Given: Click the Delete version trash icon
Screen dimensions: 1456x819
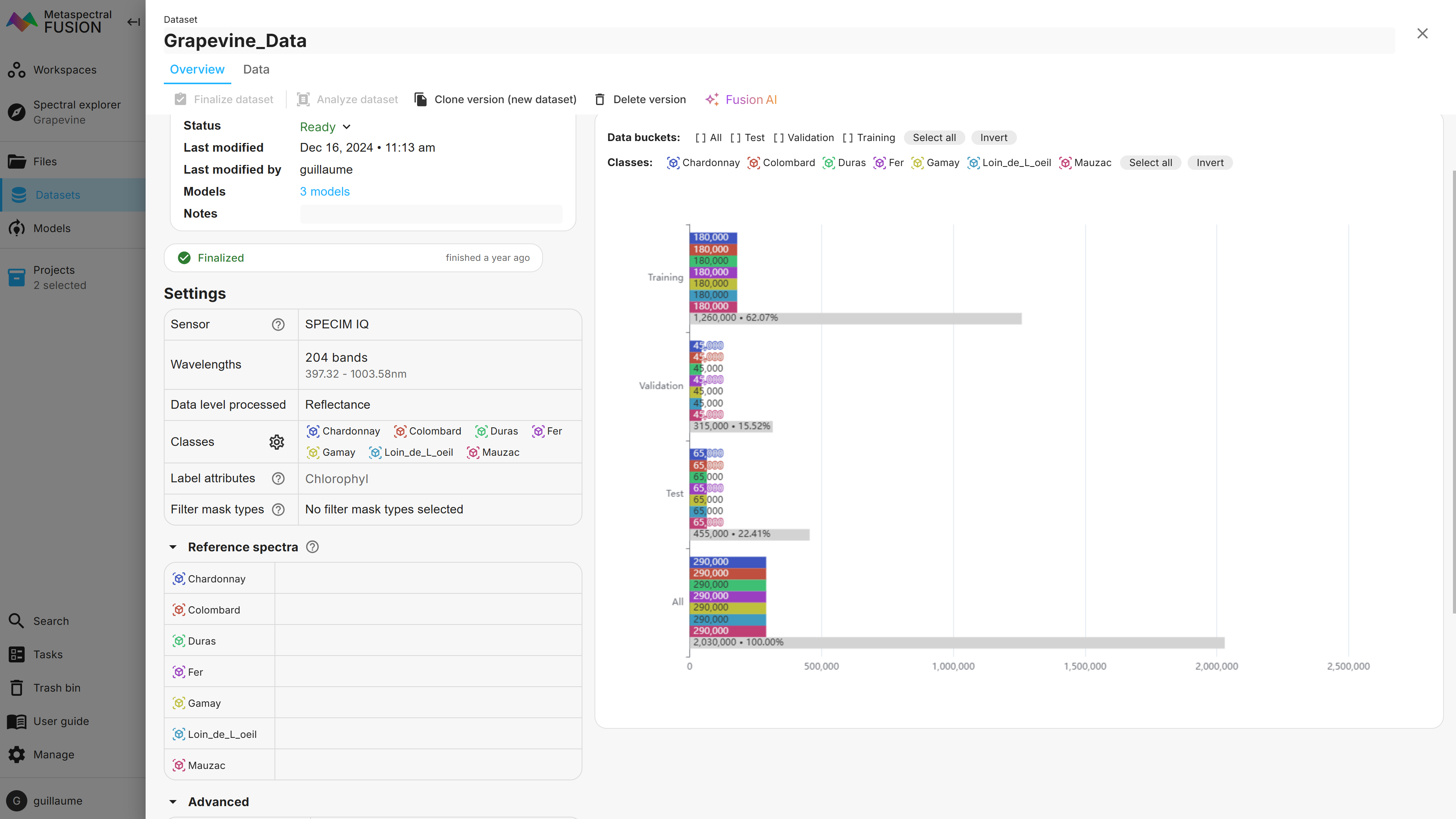Looking at the screenshot, I should click(x=600, y=99).
